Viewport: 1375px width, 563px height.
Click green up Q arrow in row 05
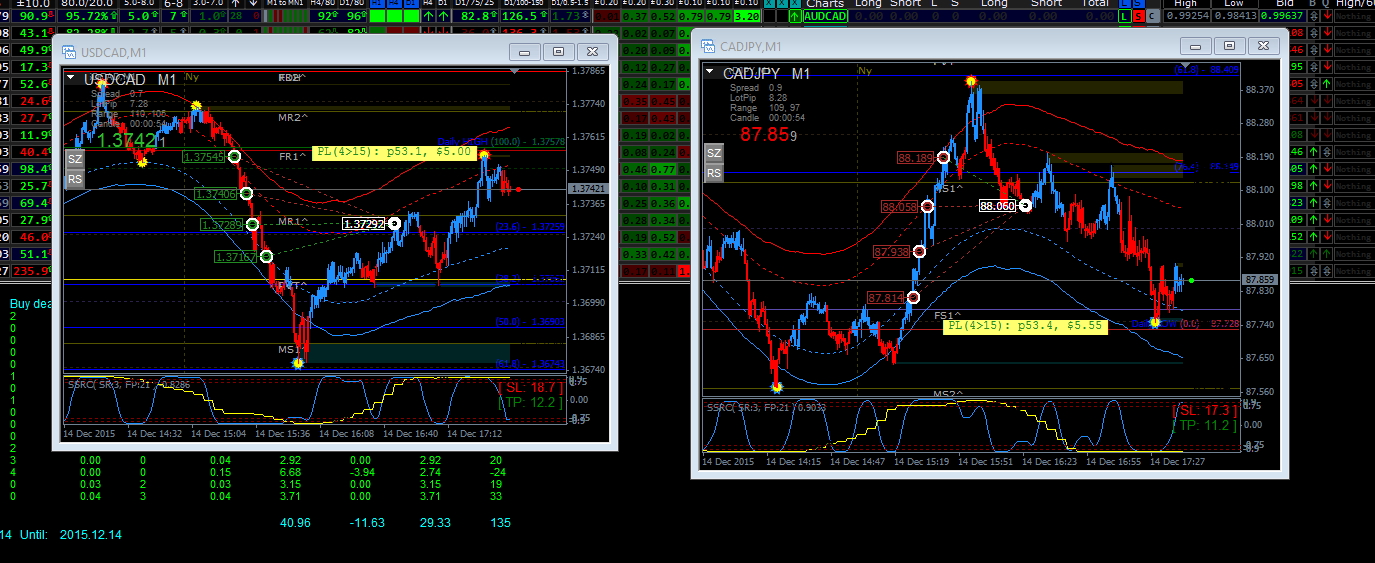pos(1326,84)
